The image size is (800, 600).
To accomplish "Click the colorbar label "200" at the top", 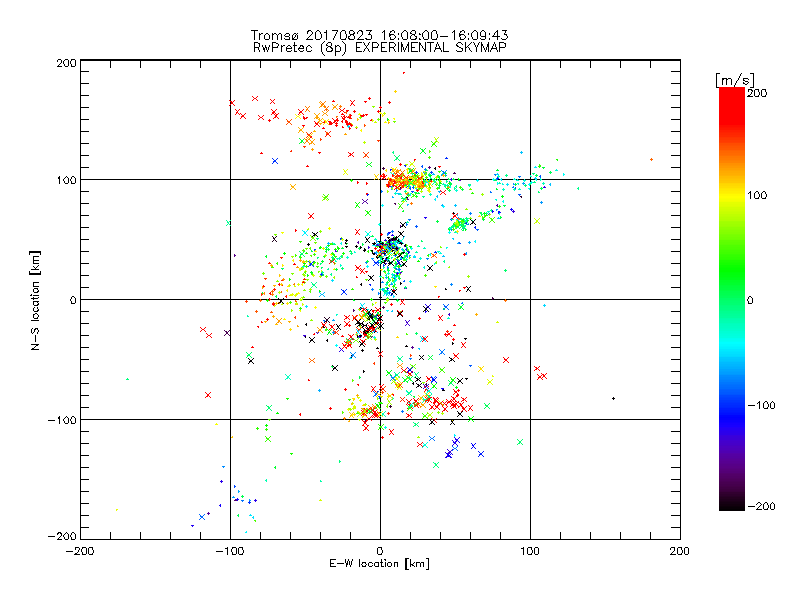I will point(757,93).
